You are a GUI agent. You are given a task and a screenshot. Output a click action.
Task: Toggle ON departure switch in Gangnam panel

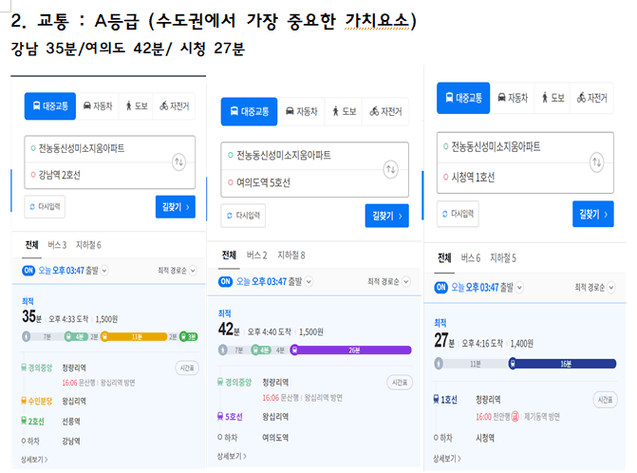pos(28,271)
